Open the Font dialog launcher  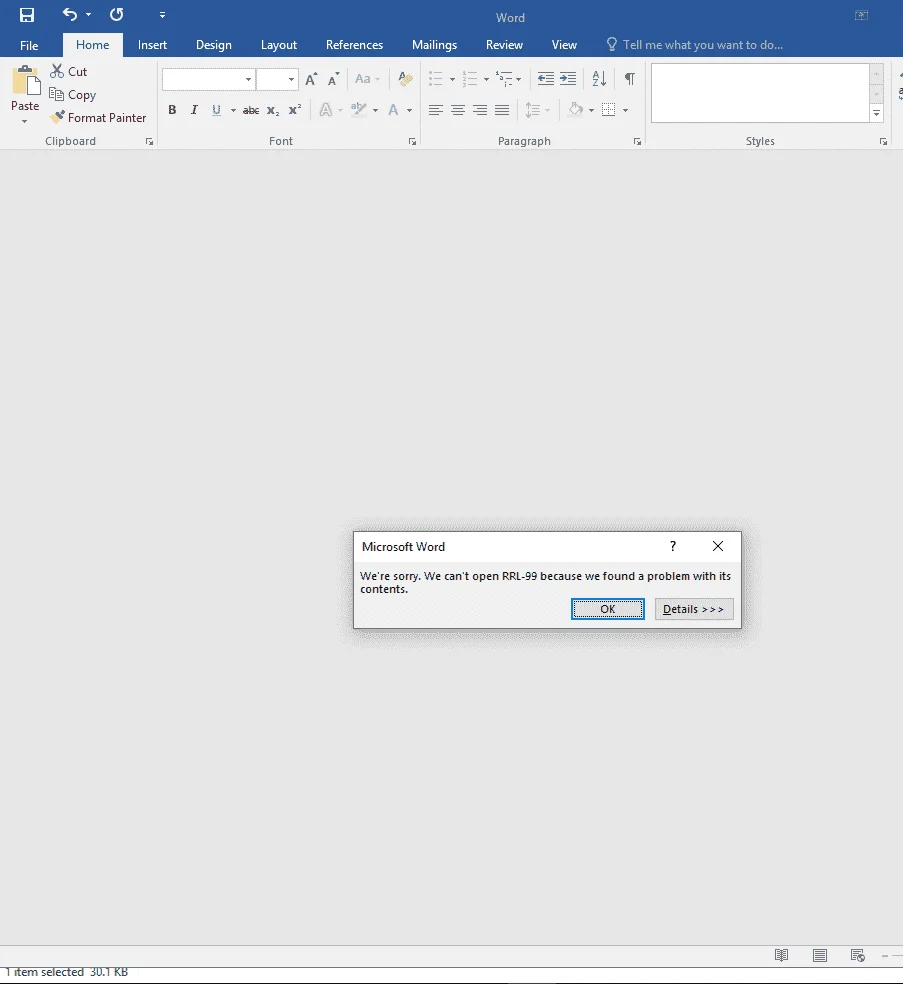(x=412, y=142)
